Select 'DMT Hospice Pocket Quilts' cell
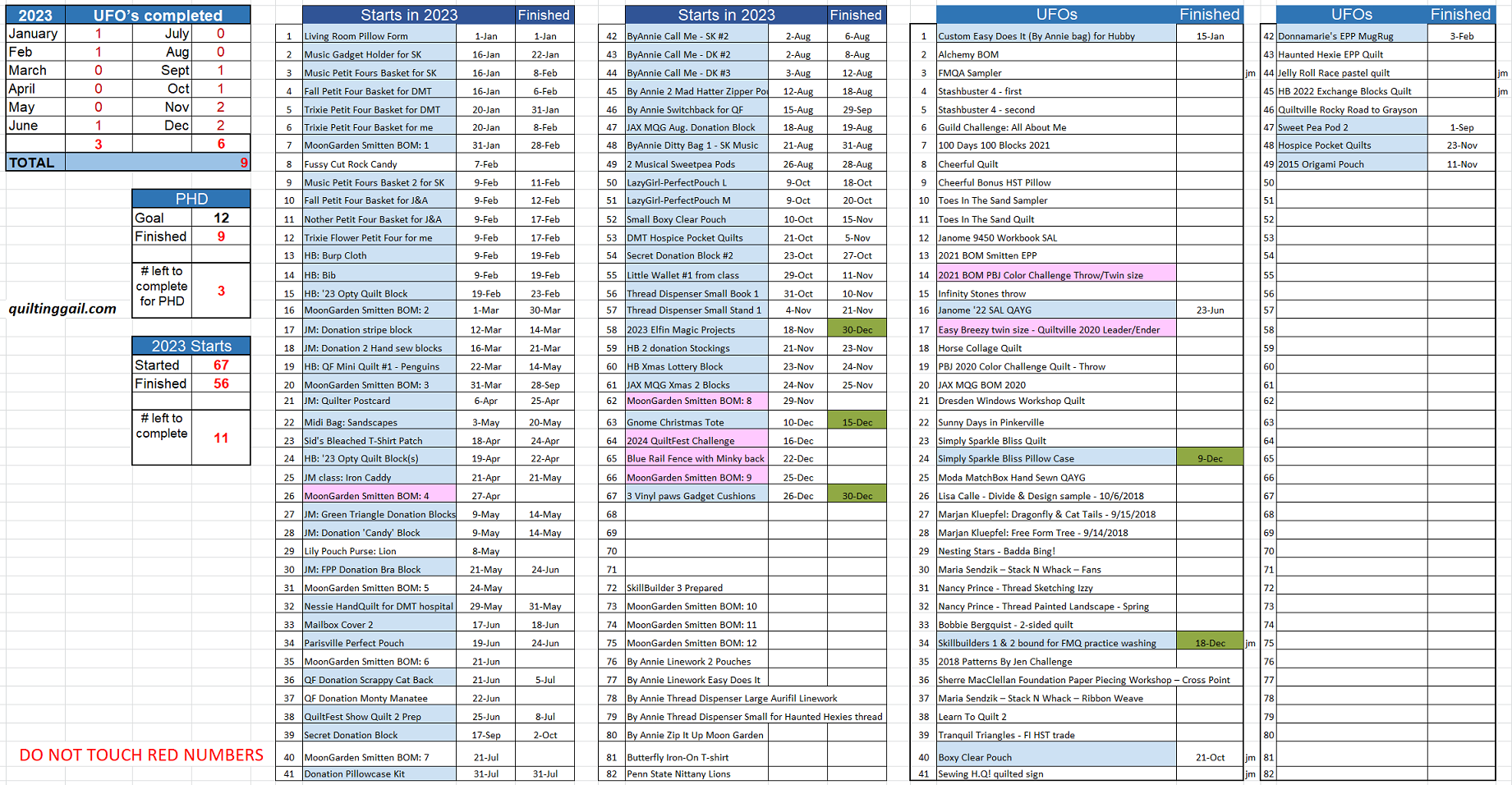 (696, 238)
